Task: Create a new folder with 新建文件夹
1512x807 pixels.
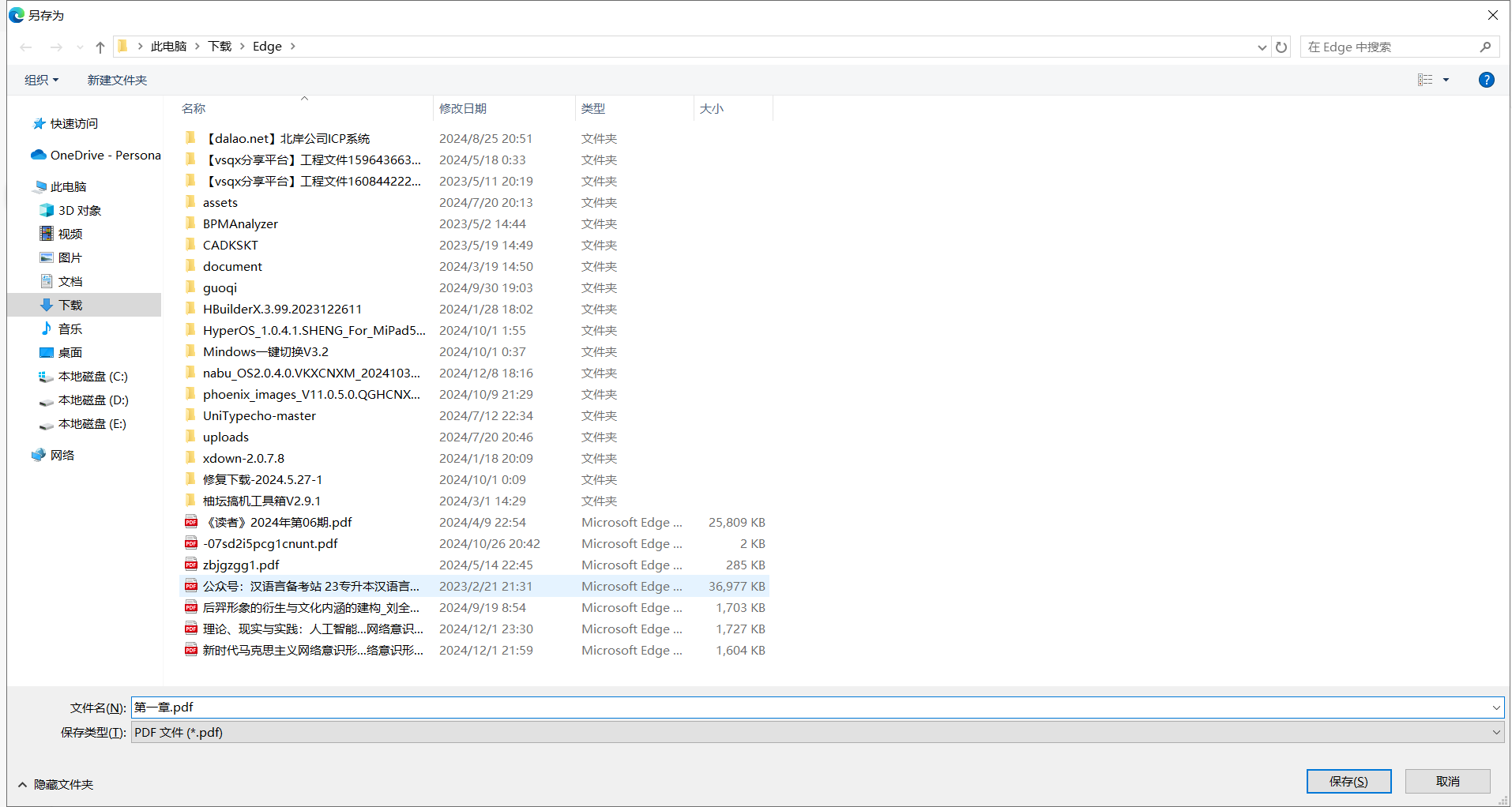Action: click(117, 80)
